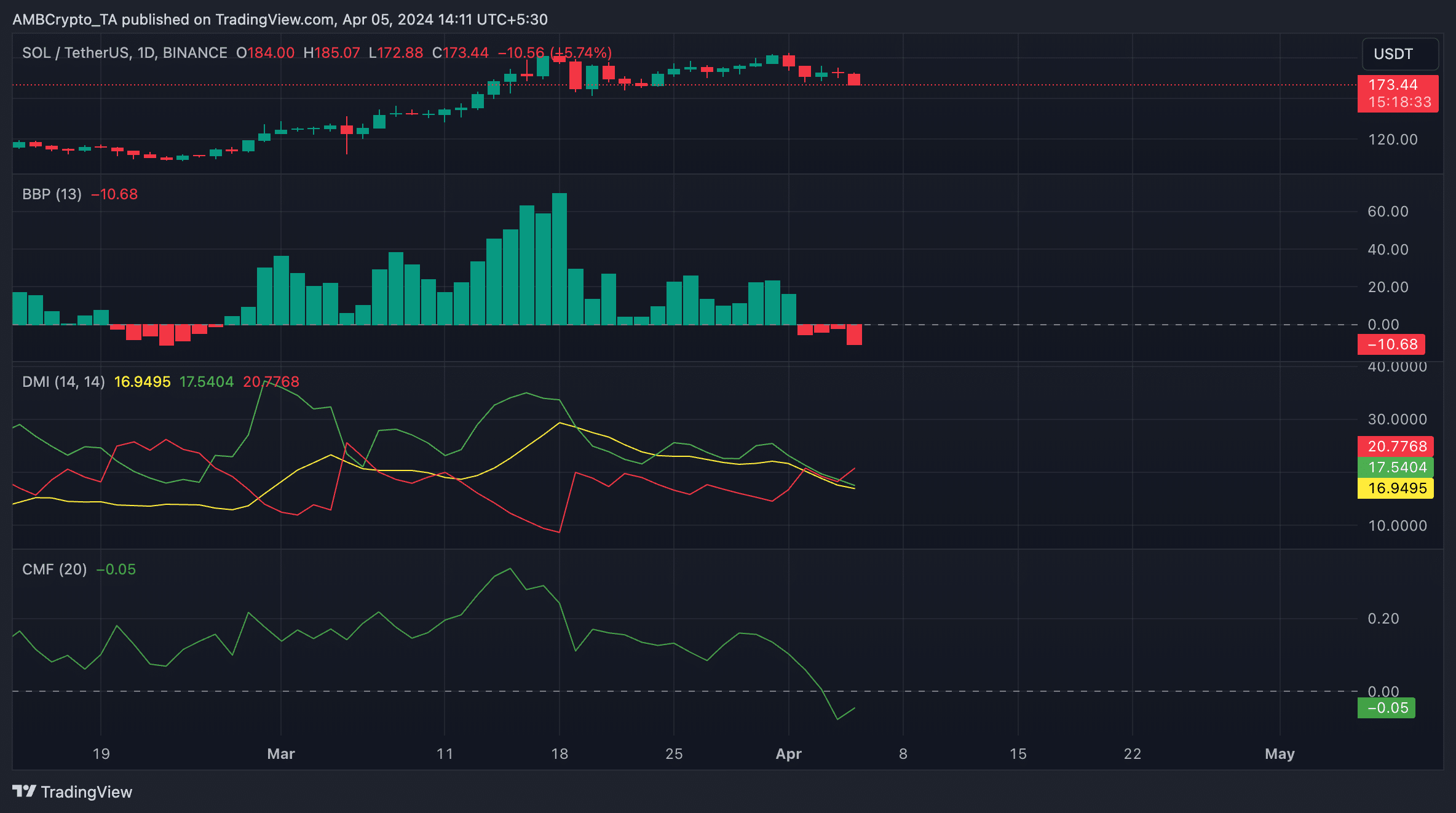The image size is (1456, 813).
Task: Click the low price L172.88 value
Action: [x=395, y=53]
